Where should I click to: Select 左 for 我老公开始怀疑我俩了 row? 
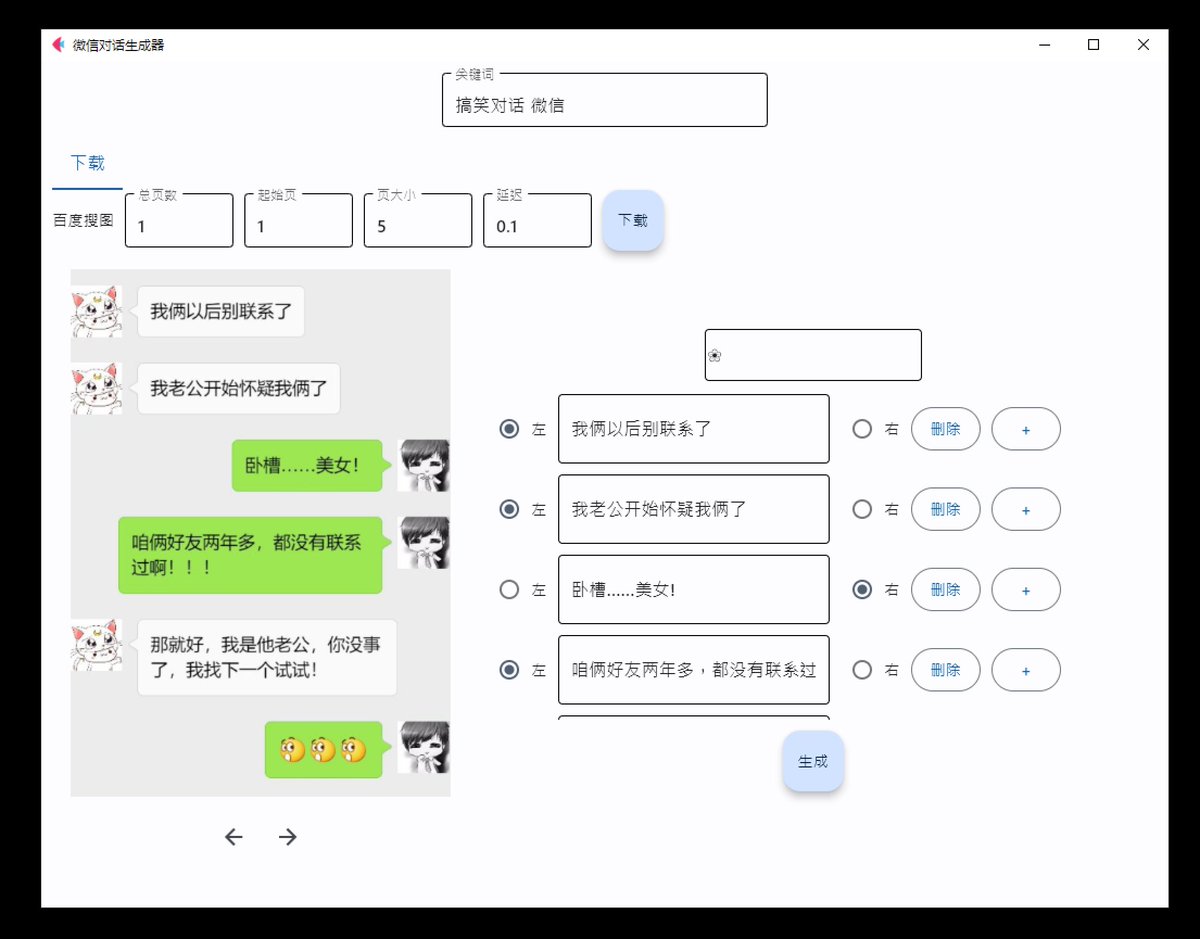click(509, 509)
